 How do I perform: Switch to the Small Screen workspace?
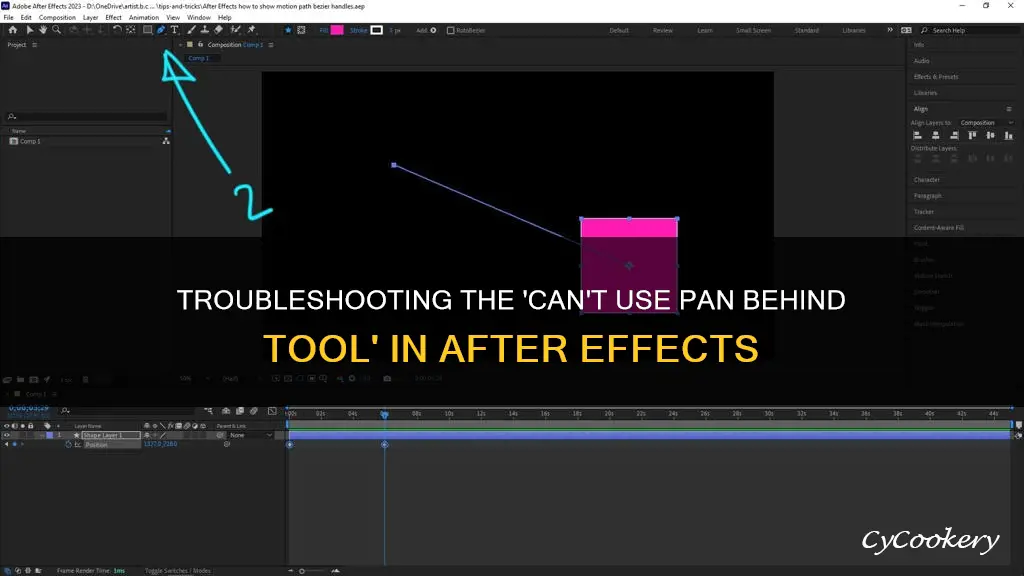[x=754, y=30]
